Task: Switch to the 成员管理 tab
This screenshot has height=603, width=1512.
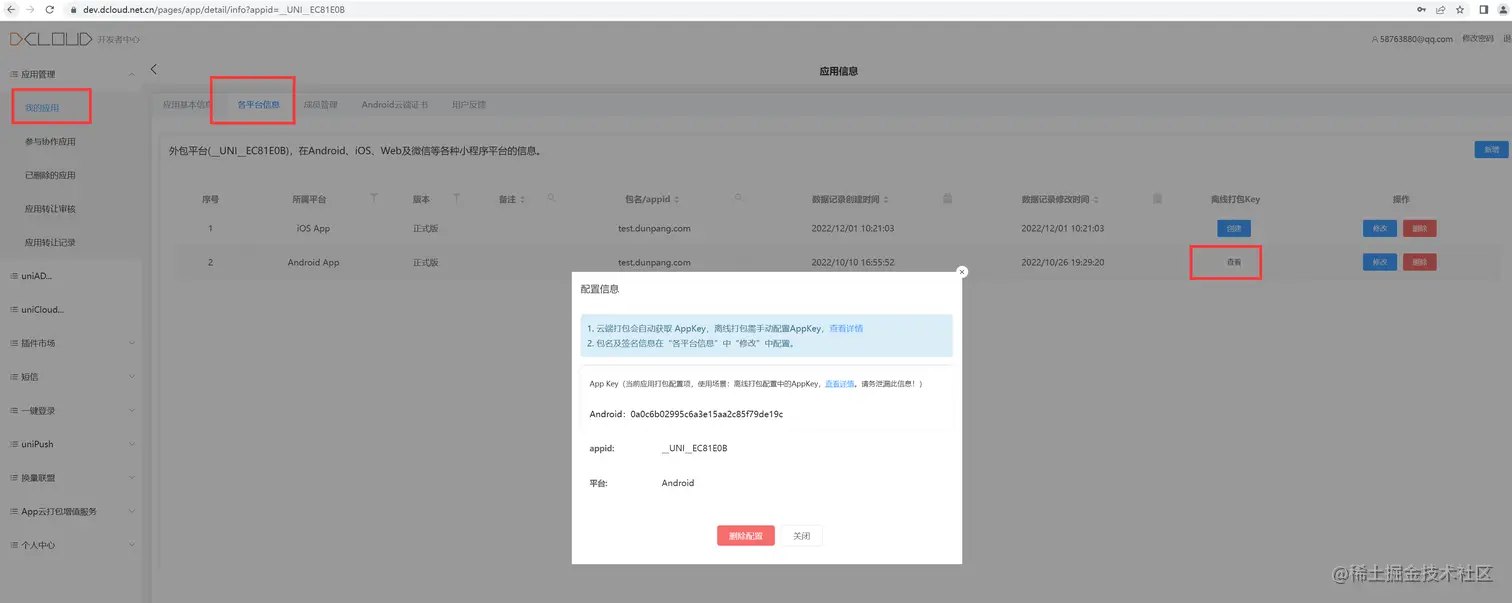Action: tap(320, 104)
